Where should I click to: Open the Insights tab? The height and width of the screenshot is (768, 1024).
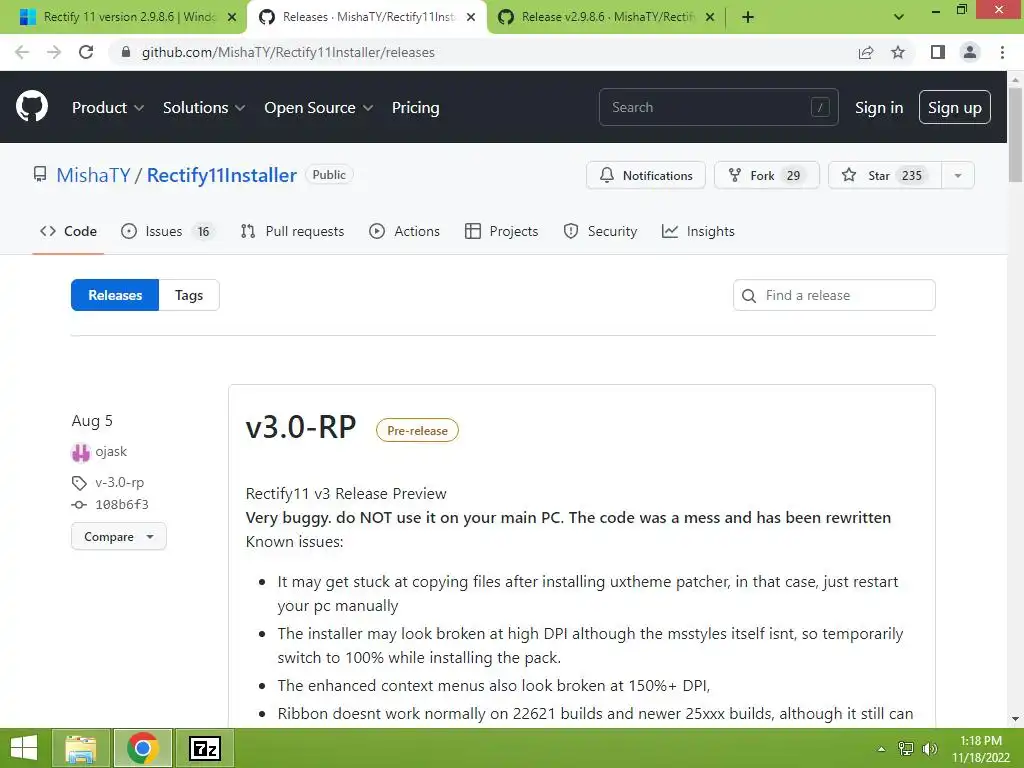coord(698,231)
